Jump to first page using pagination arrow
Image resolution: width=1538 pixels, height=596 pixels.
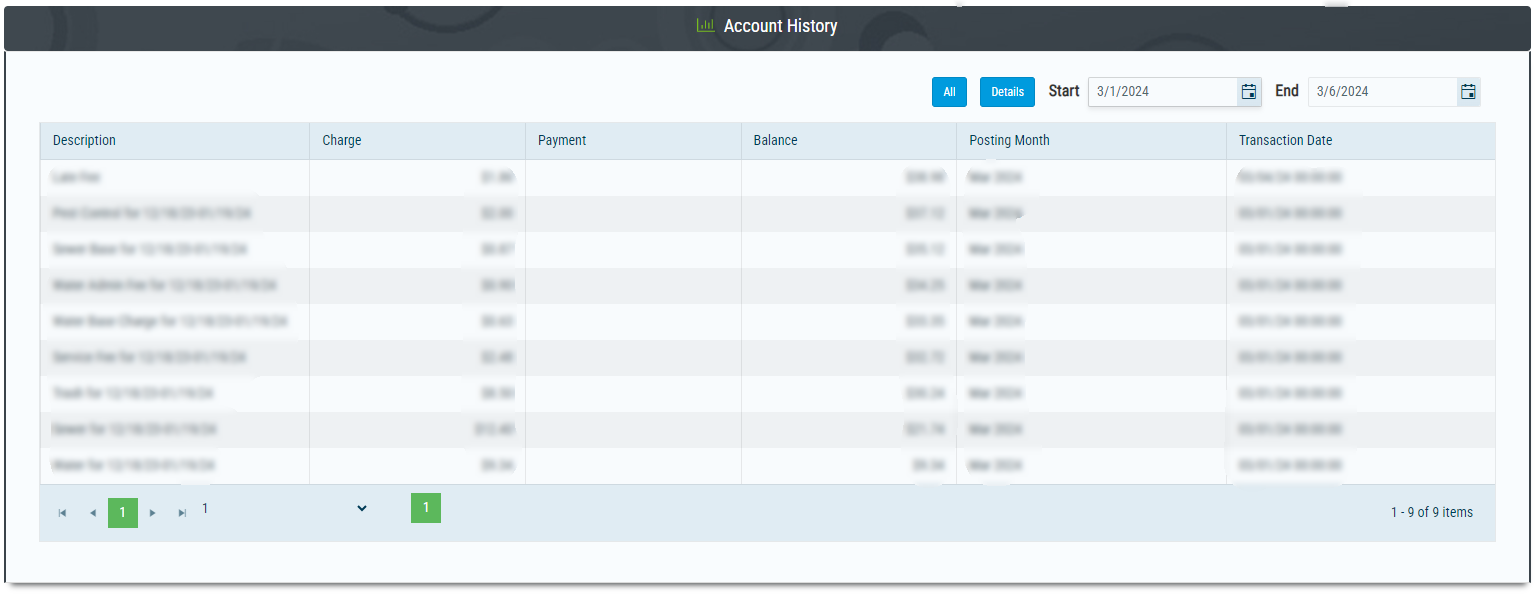pyautogui.click(x=62, y=512)
